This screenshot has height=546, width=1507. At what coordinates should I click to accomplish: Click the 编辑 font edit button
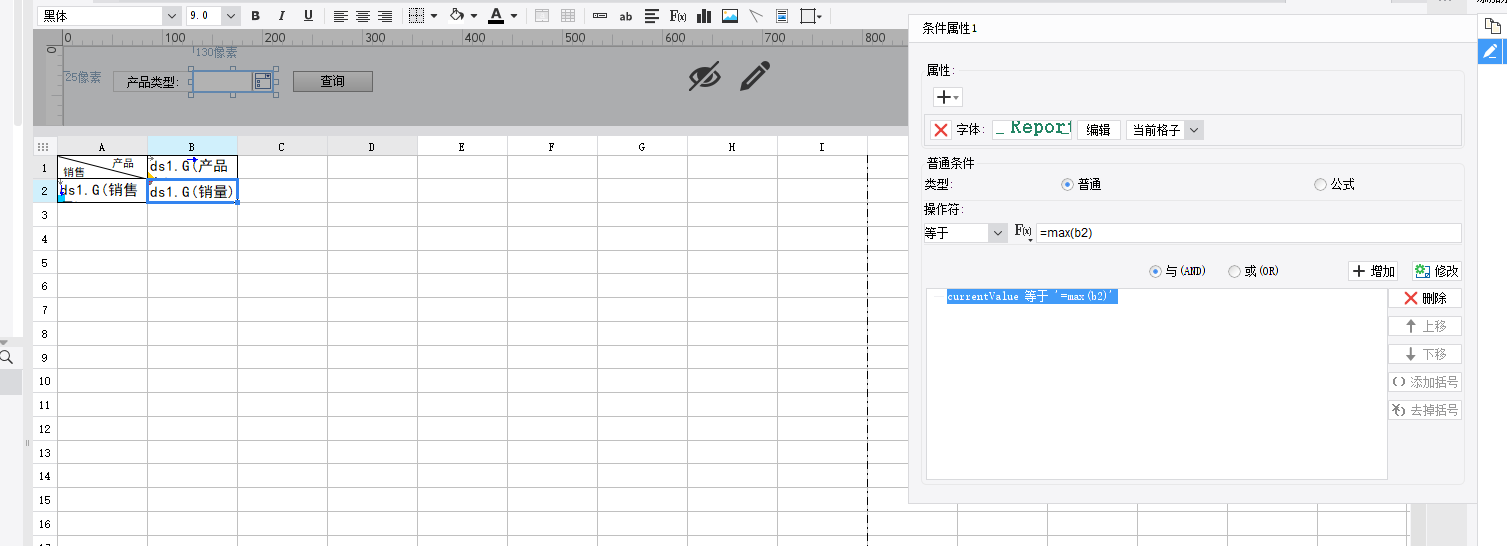tap(1098, 130)
